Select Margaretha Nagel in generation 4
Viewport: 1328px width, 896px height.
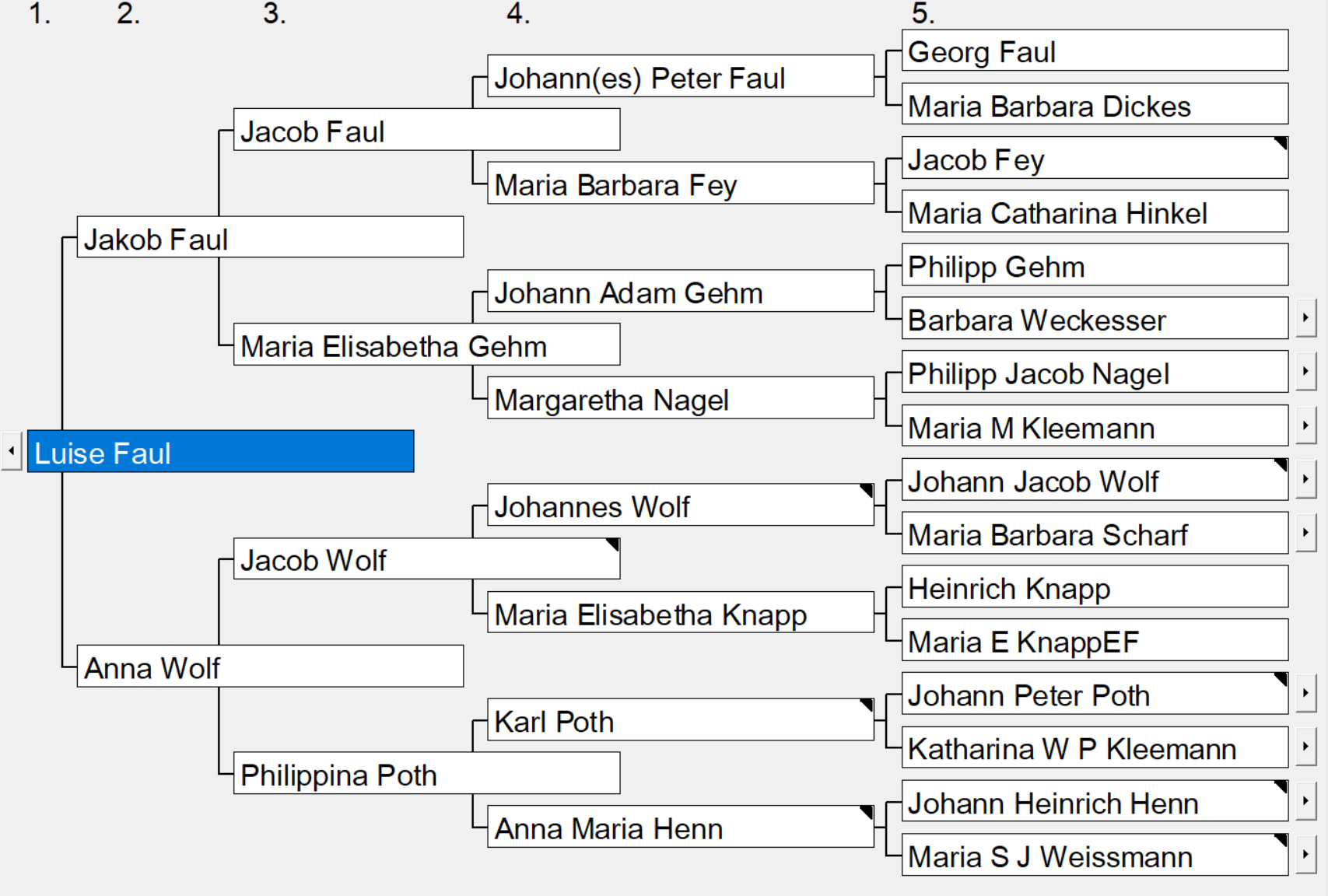pos(681,398)
